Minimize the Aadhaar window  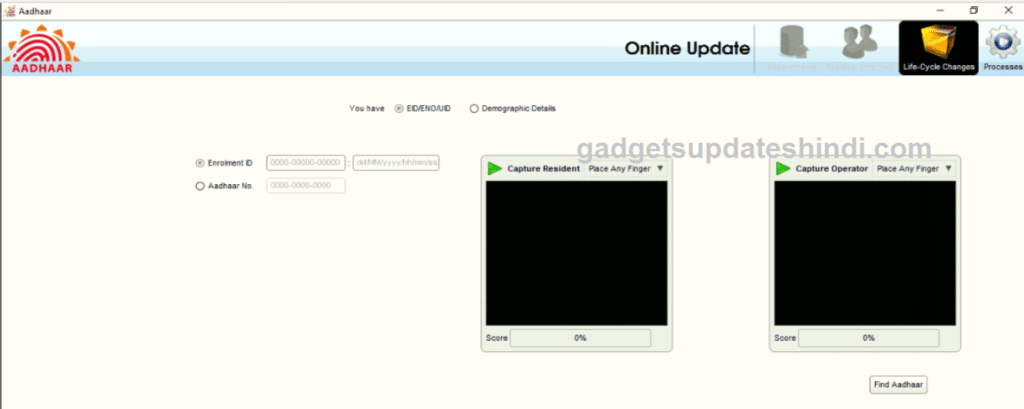pyautogui.click(x=940, y=10)
